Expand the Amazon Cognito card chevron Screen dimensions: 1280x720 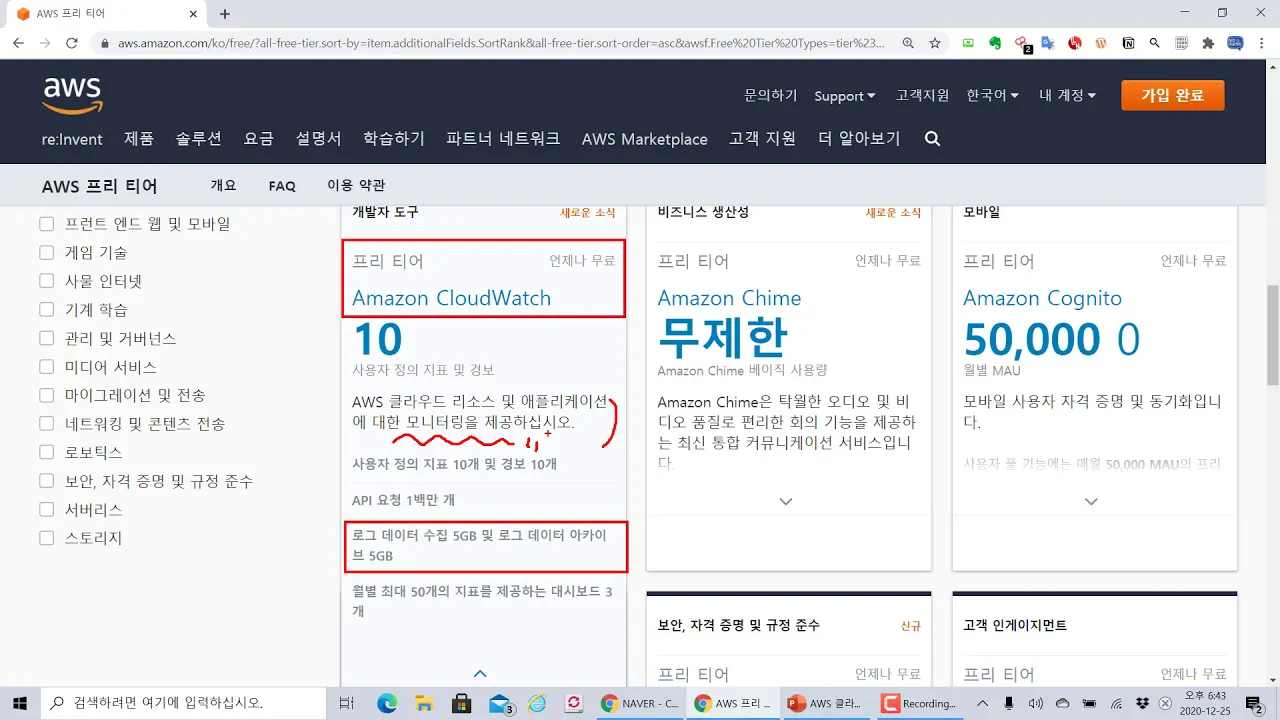point(1091,501)
